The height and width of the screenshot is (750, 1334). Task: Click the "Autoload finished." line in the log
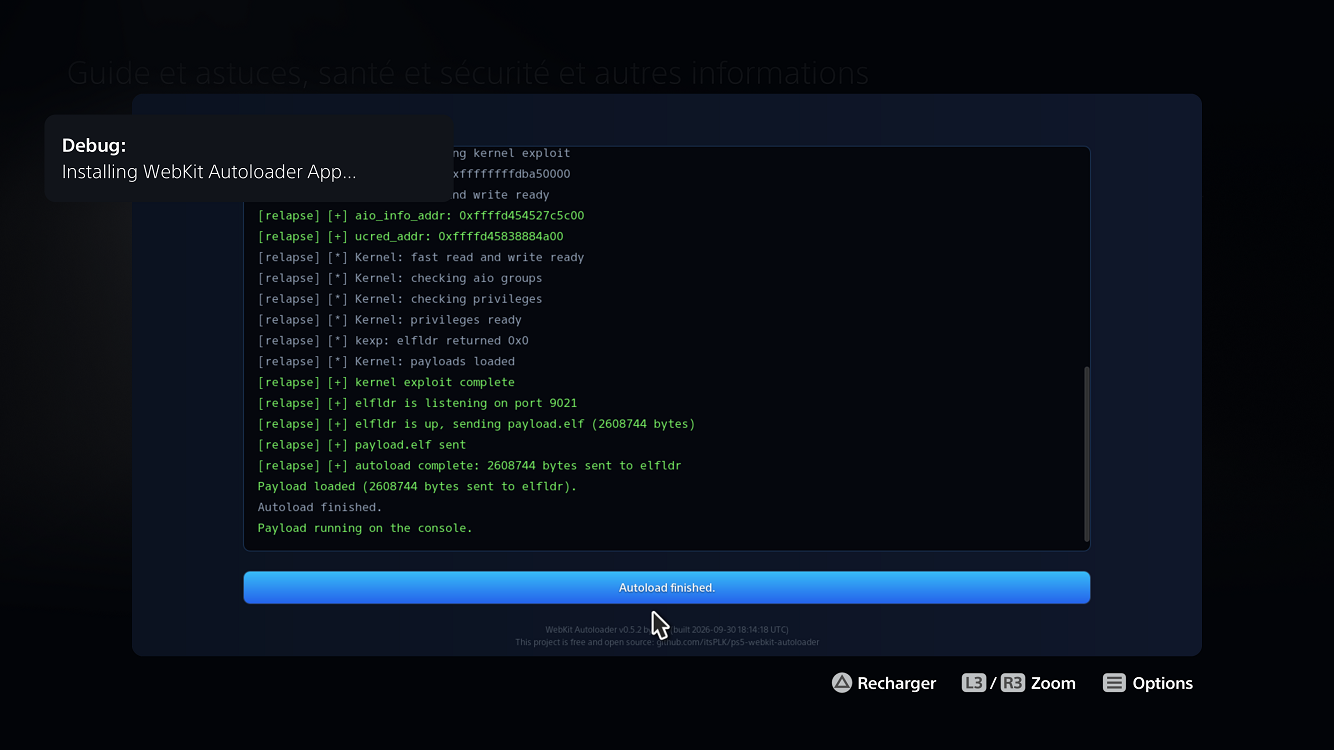click(x=320, y=508)
